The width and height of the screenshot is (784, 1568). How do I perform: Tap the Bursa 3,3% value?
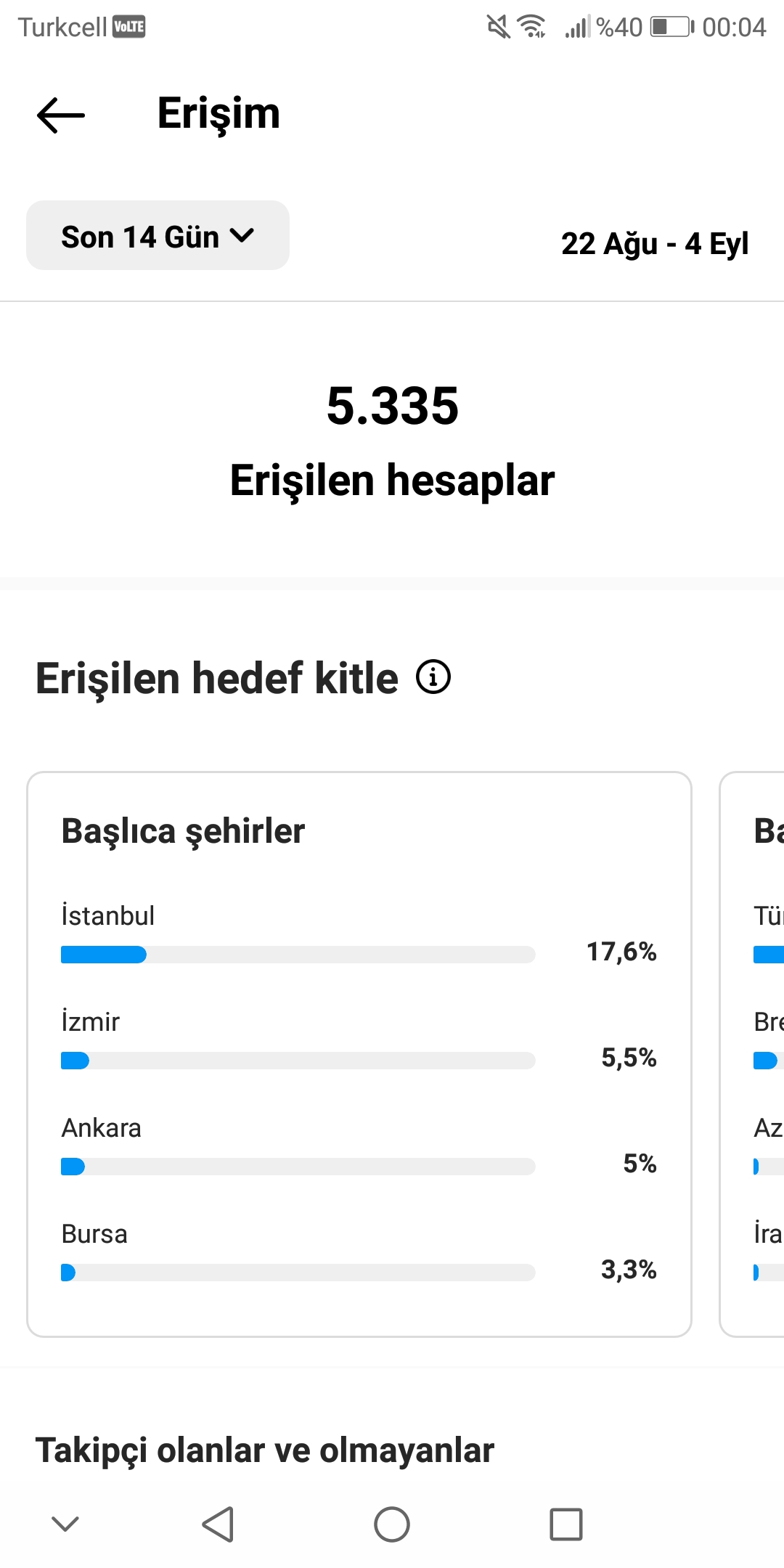tap(629, 1270)
